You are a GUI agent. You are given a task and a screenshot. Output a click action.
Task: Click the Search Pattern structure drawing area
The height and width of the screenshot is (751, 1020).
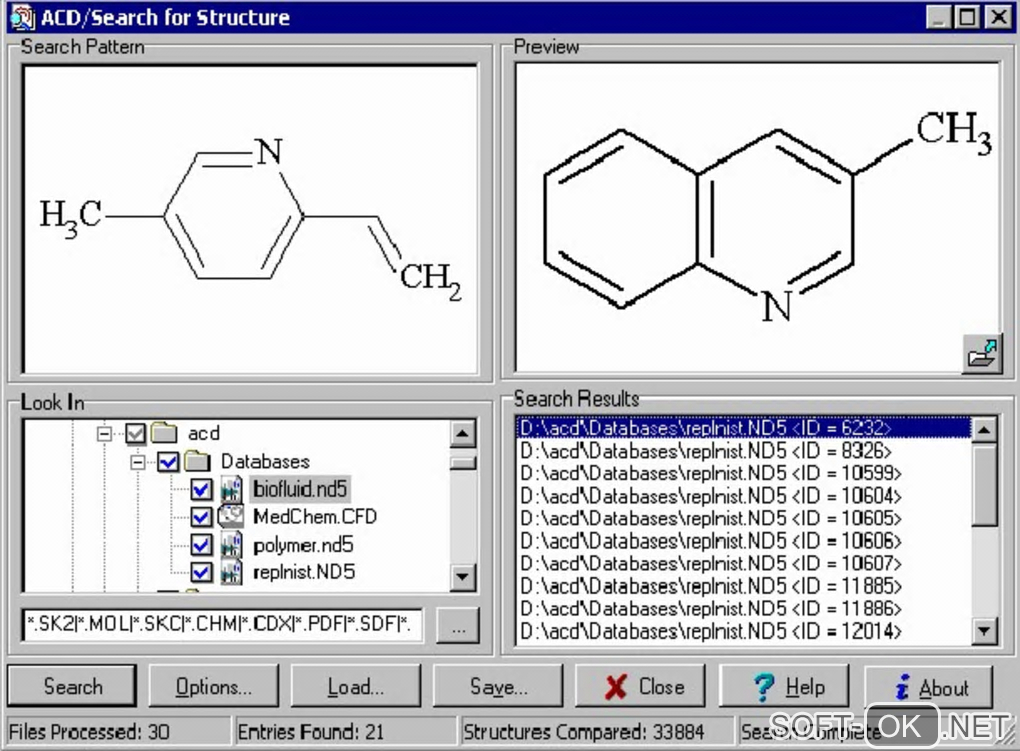pos(250,219)
